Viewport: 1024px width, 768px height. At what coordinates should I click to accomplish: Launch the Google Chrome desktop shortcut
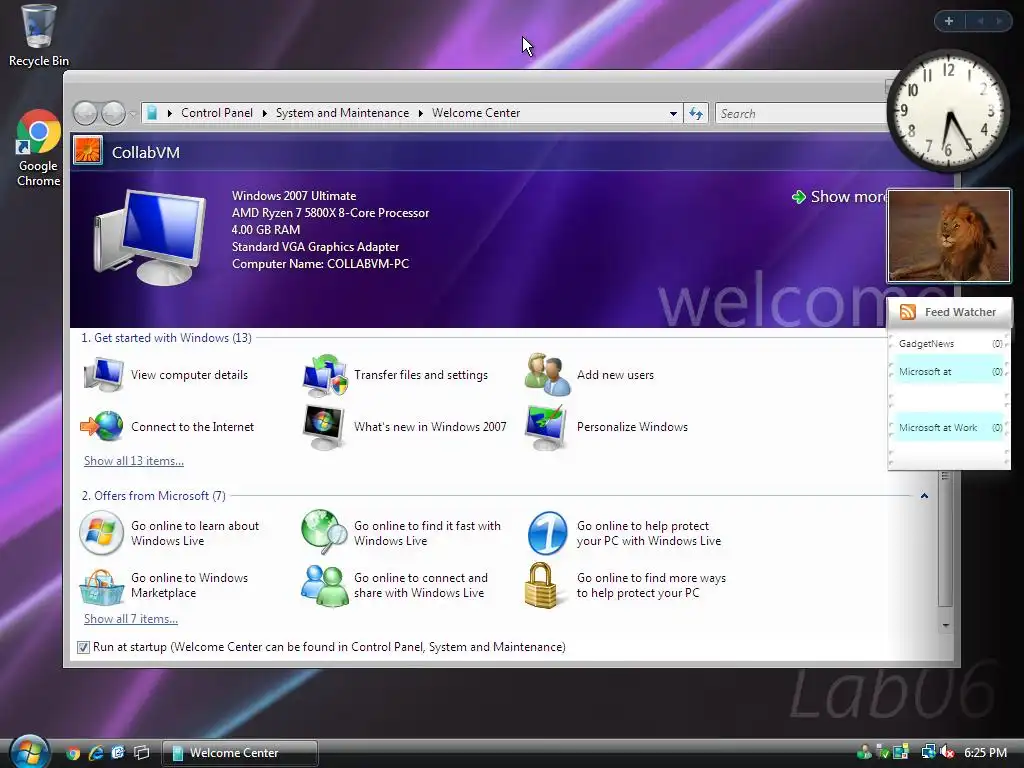pos(38,149)
